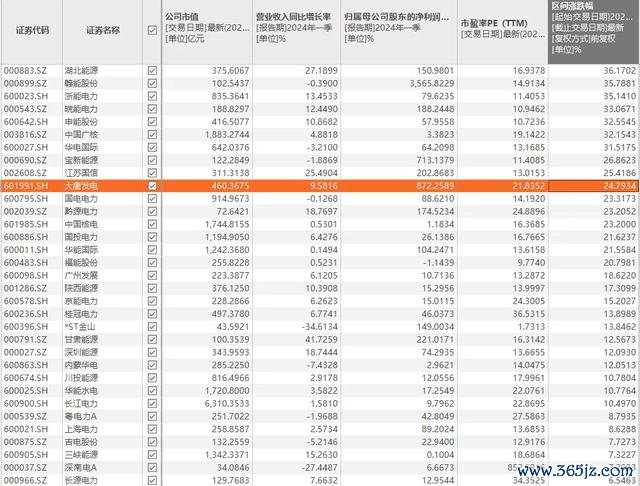Click range change cell 10.4970

pos(620,404)
